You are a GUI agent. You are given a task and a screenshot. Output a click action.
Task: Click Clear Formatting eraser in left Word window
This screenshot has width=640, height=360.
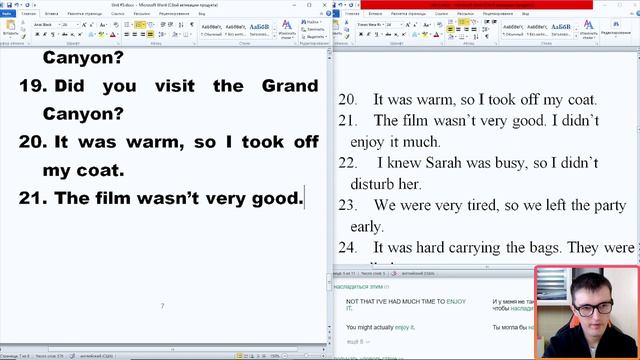tap(116, 25)
